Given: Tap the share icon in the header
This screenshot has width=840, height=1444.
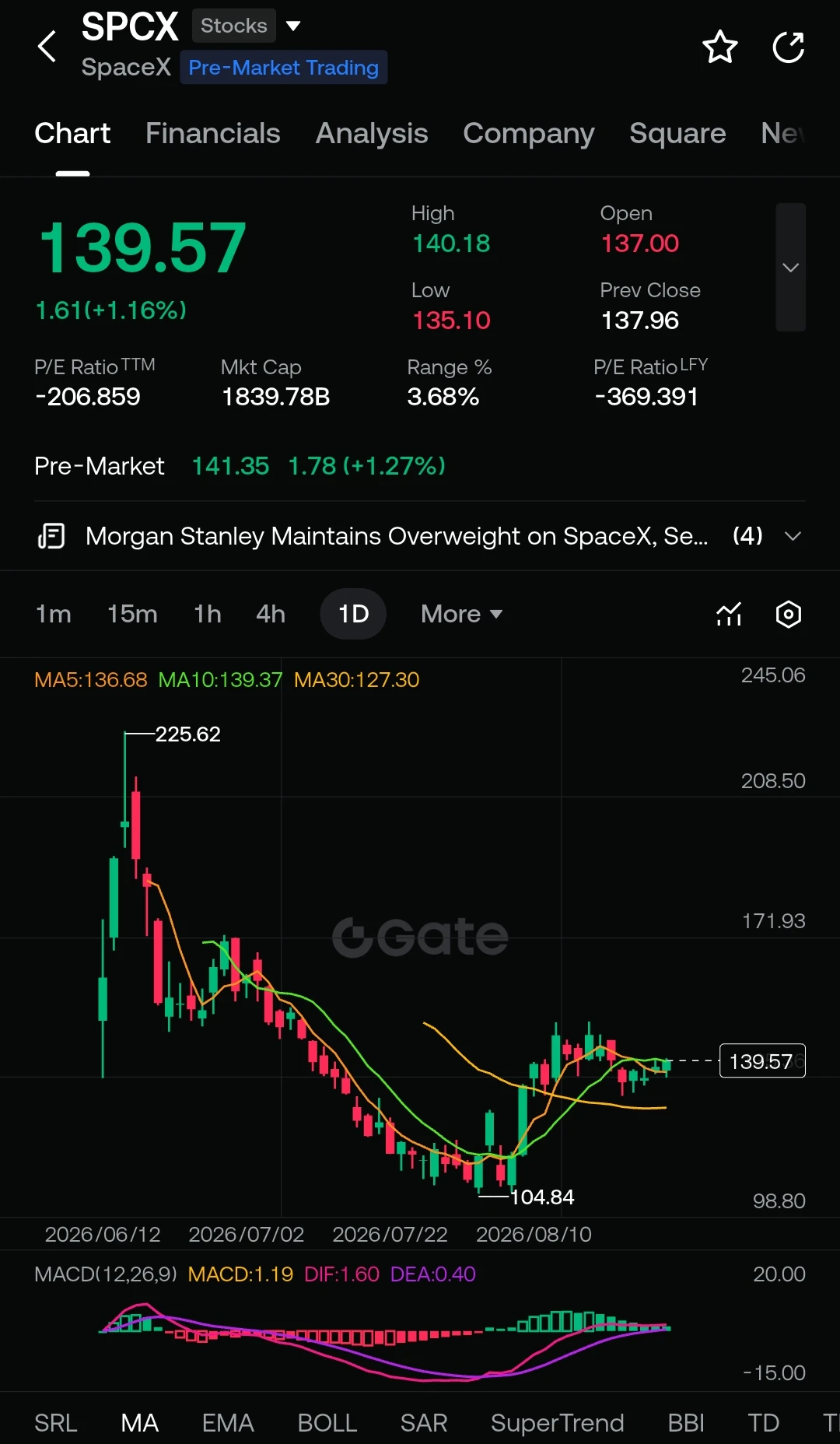Looking at the screenshot, I should (788, 47).
